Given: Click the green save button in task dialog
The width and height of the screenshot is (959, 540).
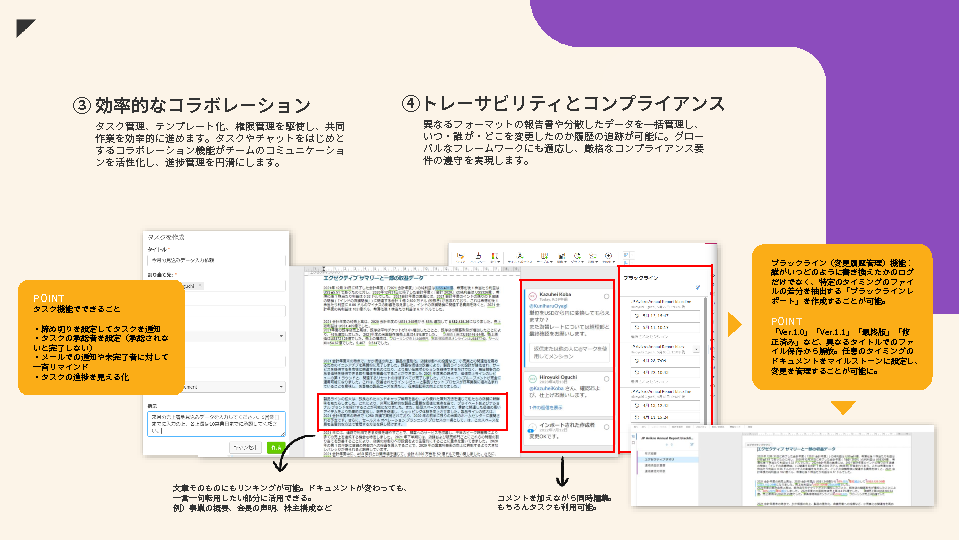Looking at the screenshot, I should 276,448.
